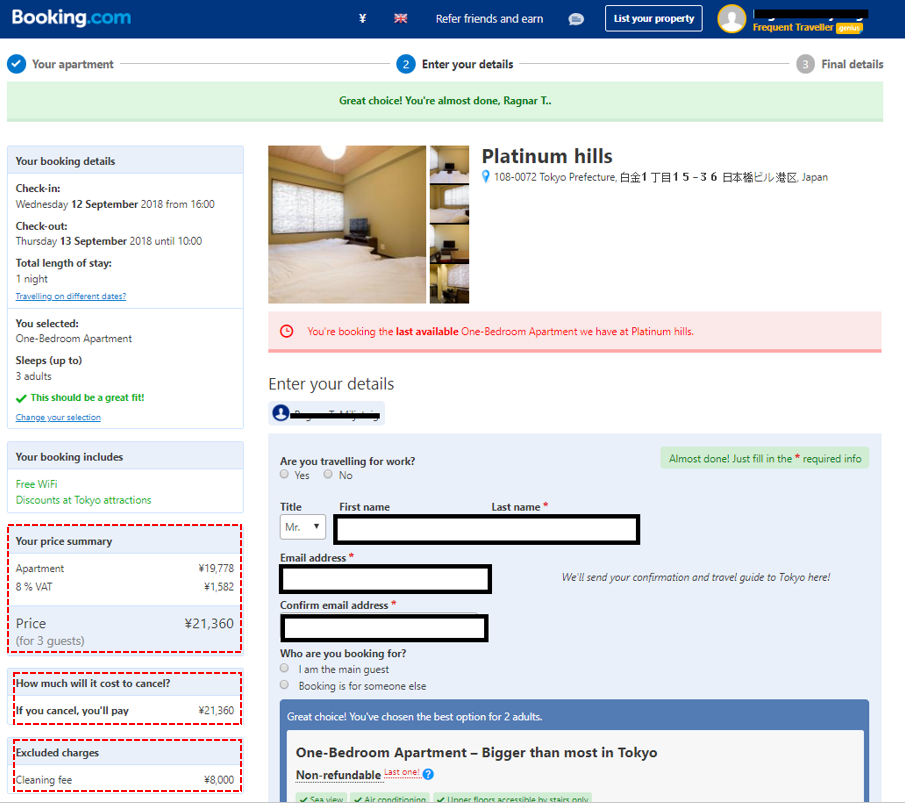Change currency via the yen symbol
This screenshot has height=803, width=905.
(x=362, y=18)
